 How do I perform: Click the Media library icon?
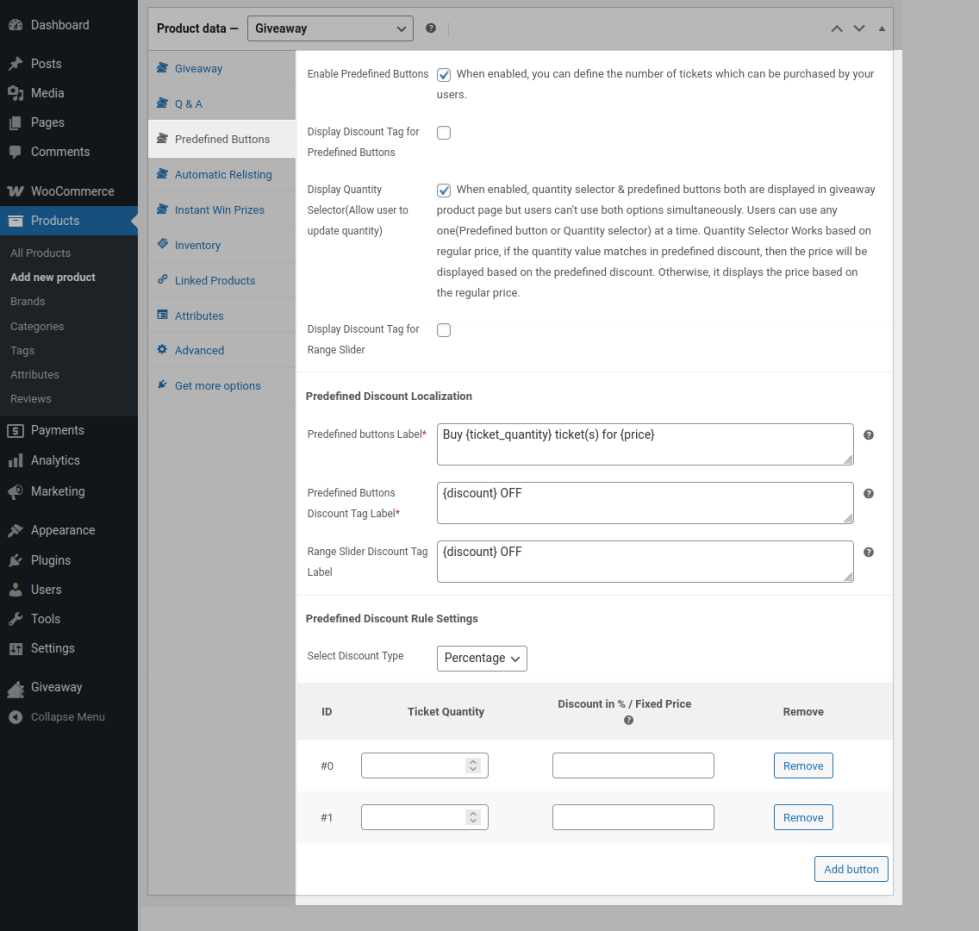[x=16, y=93]
